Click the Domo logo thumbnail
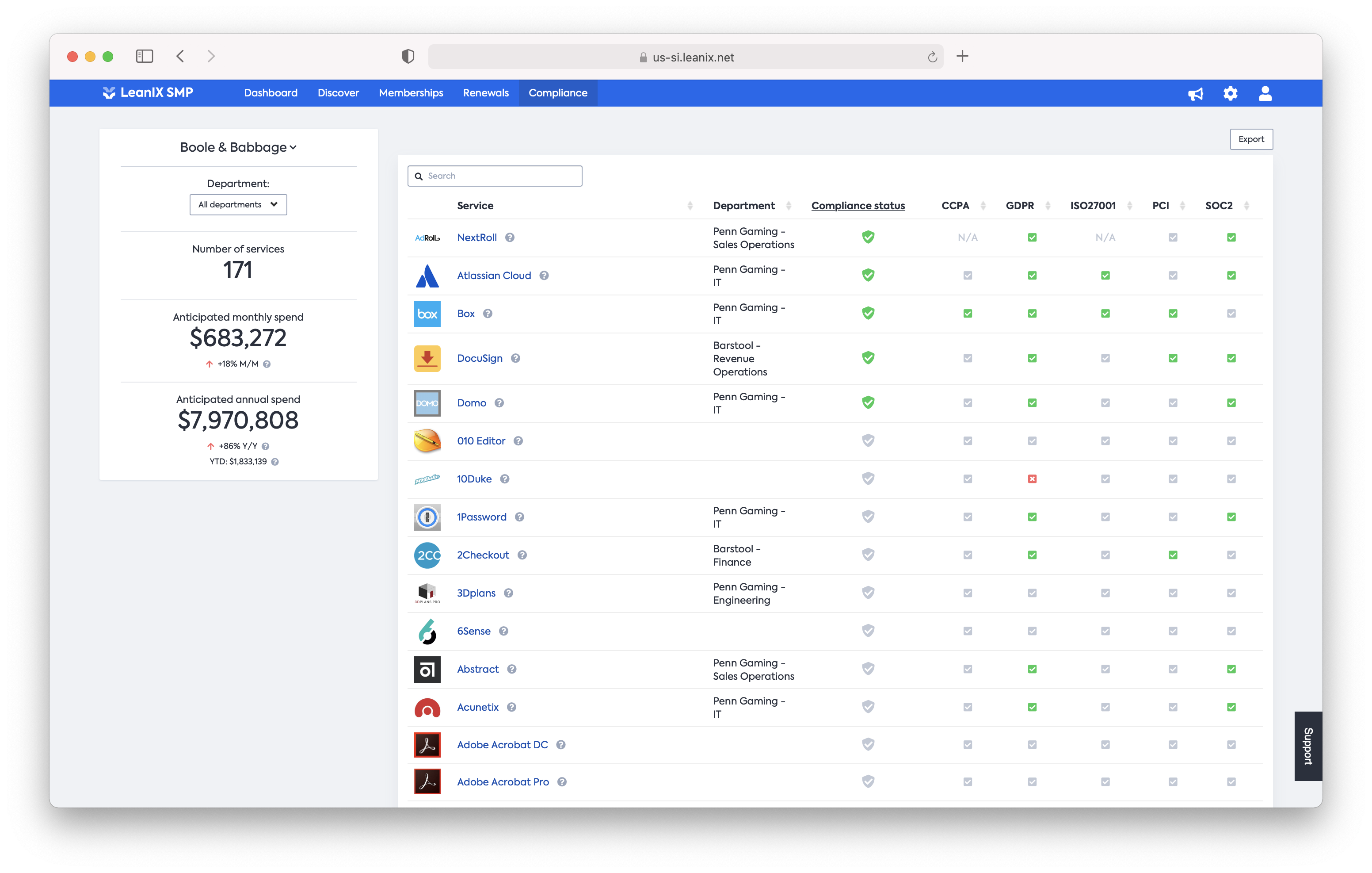 tap(427, 403)
